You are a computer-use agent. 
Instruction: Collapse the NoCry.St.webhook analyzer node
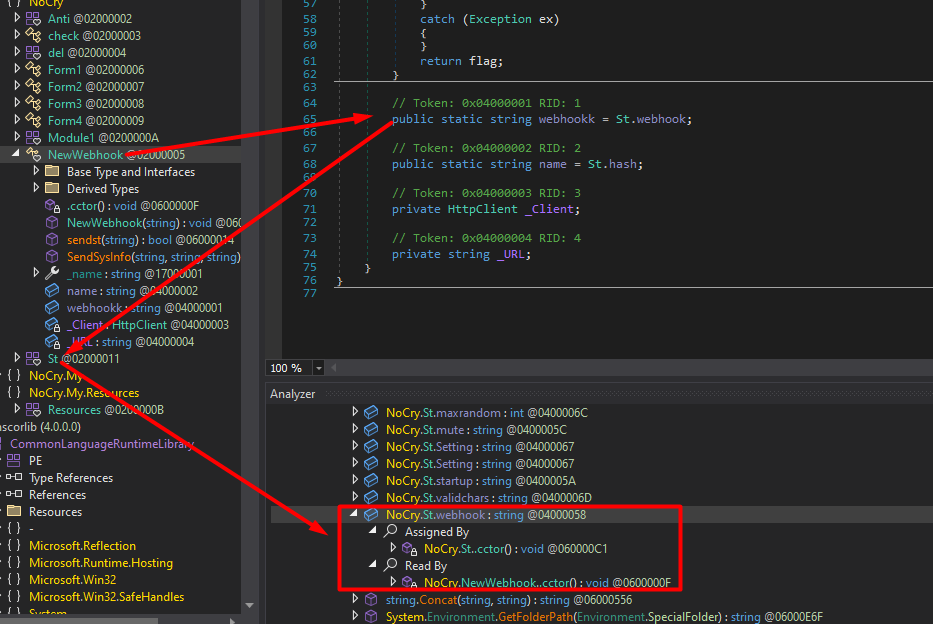click(x=355, y=515)
